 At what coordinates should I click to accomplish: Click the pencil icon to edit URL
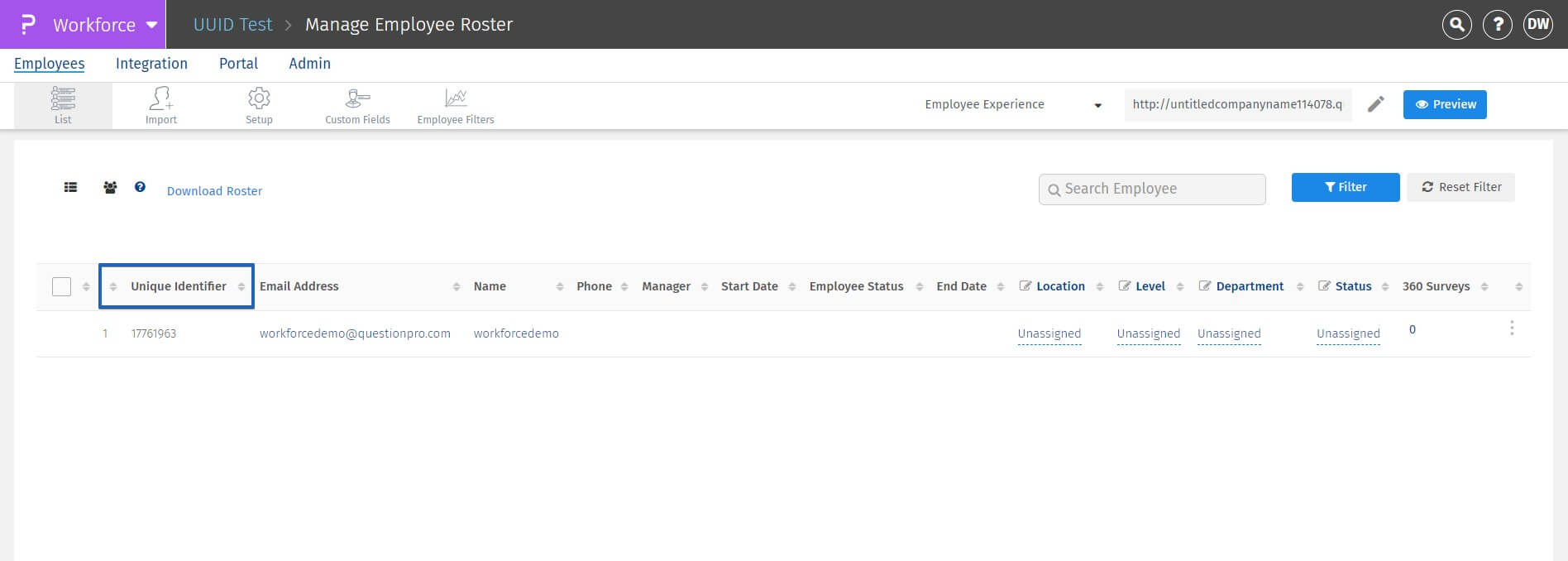pyautogui.click(x=1375, y=104)
